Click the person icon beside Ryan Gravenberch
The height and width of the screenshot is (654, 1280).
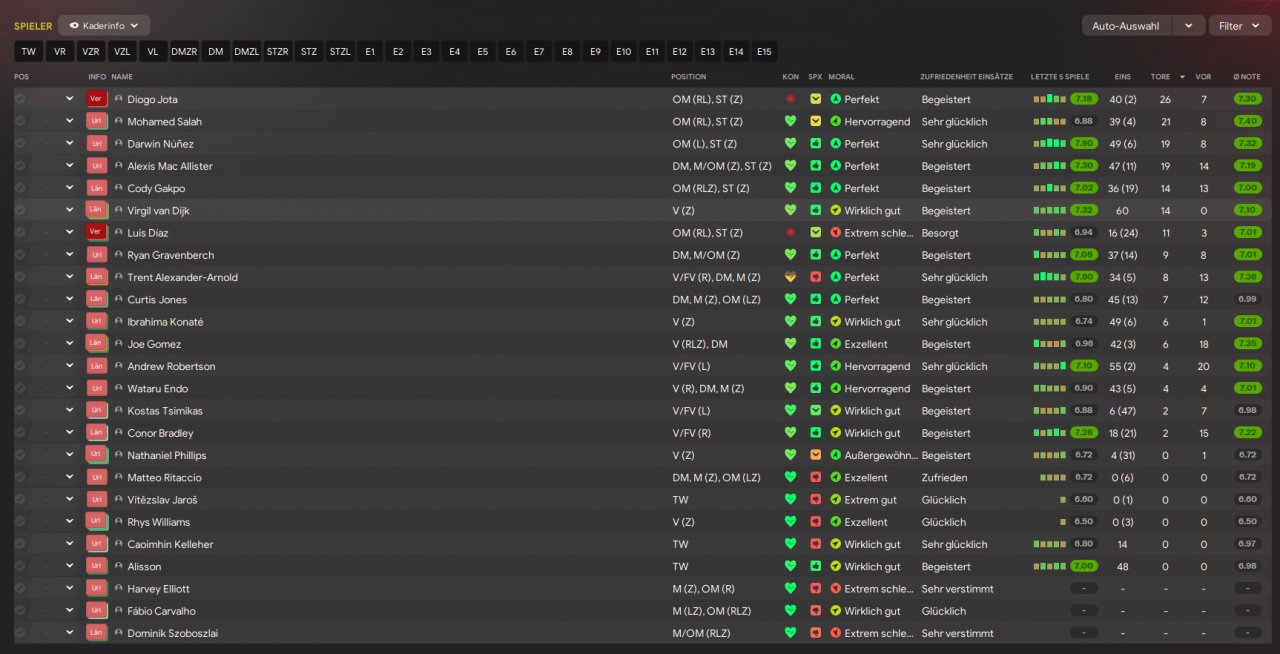[119, 255]
